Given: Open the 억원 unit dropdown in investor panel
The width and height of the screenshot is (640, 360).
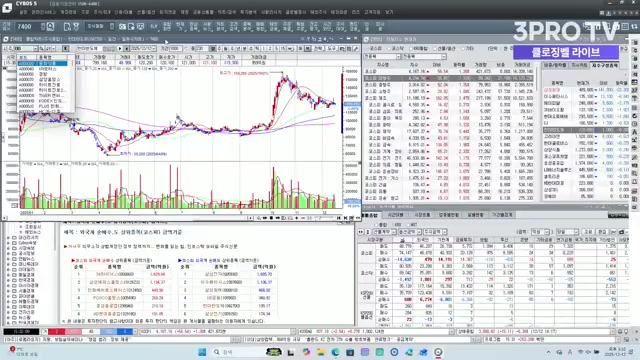Looking at the screenshot, I should pyautogui.click(x=547, y=232).
